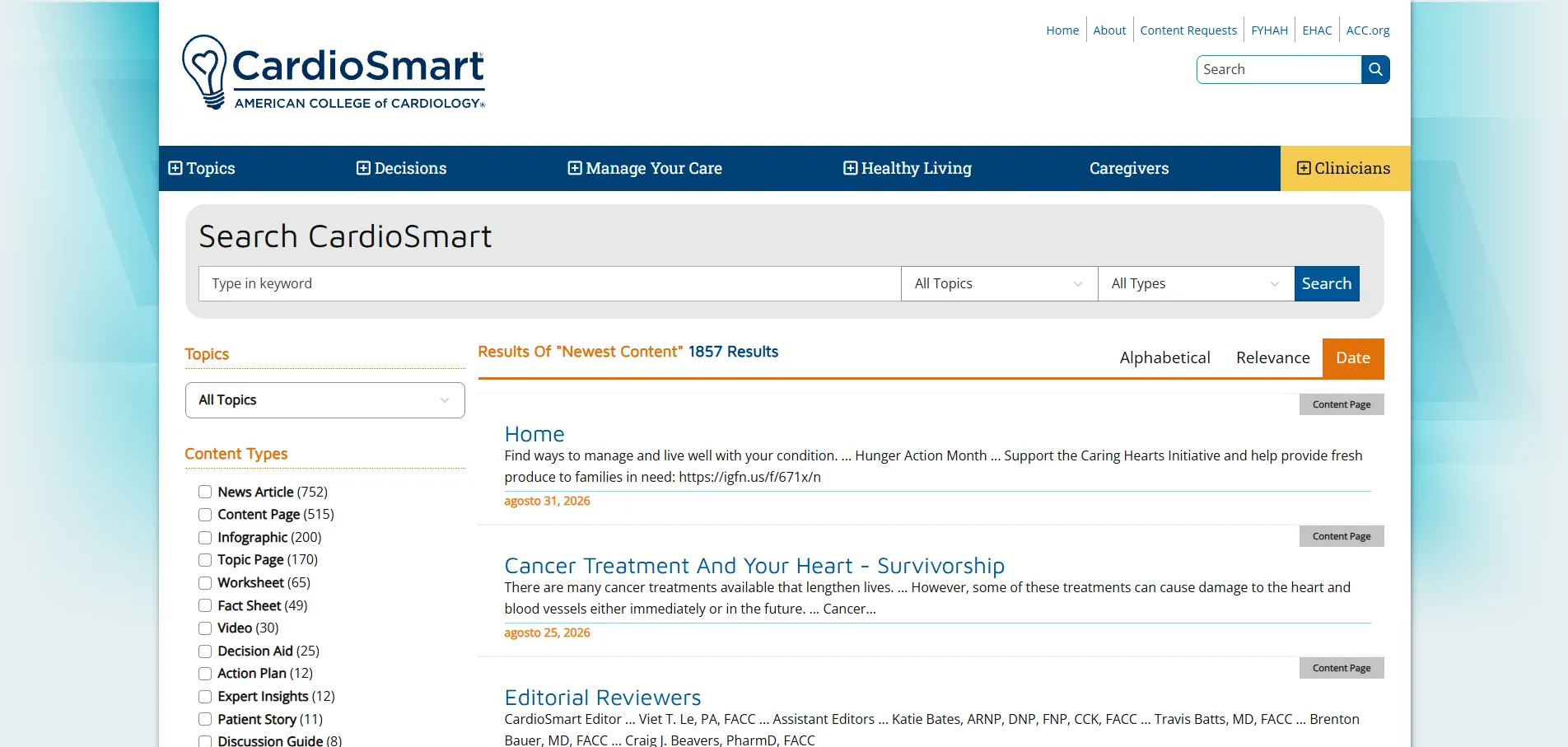Focus the top Search input box
Viewport: 1568px width, 747px height.
(1278, 69)
